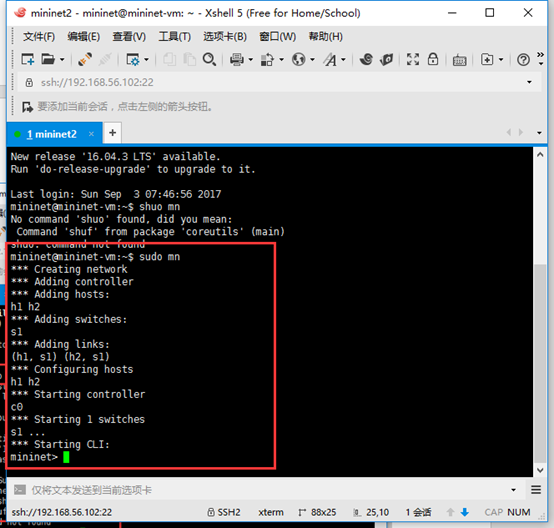The image size is (554, 528).
Task: Click the new file transfer icon
Action: point(487,59)
